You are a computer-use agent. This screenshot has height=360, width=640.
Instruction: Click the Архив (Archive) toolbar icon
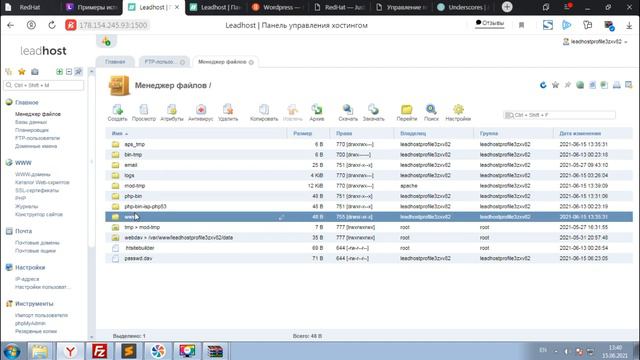pos(317,112)
